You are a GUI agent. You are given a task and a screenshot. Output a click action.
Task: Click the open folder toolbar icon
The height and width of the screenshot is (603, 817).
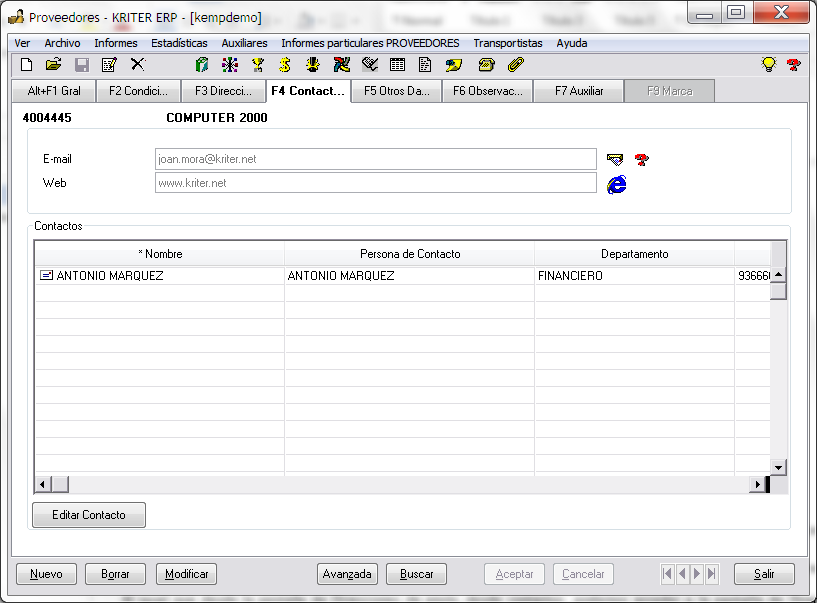54,65
